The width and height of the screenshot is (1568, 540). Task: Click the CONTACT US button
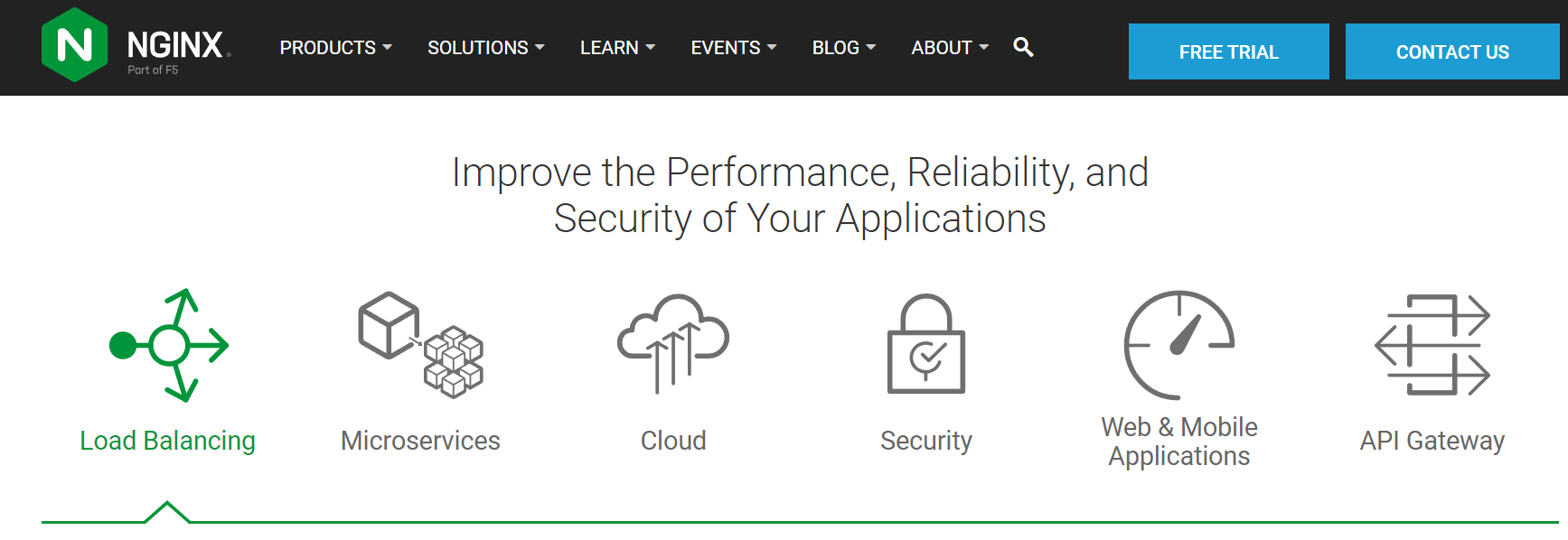pos(1452,51)
